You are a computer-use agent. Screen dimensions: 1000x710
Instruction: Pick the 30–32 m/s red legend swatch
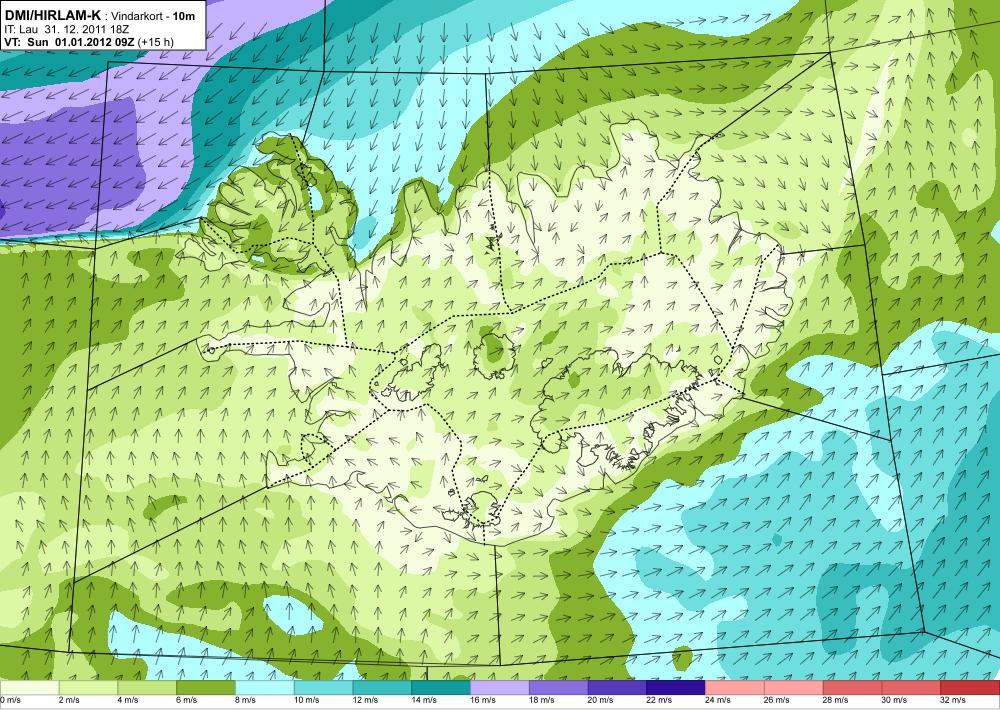(910, 688)
